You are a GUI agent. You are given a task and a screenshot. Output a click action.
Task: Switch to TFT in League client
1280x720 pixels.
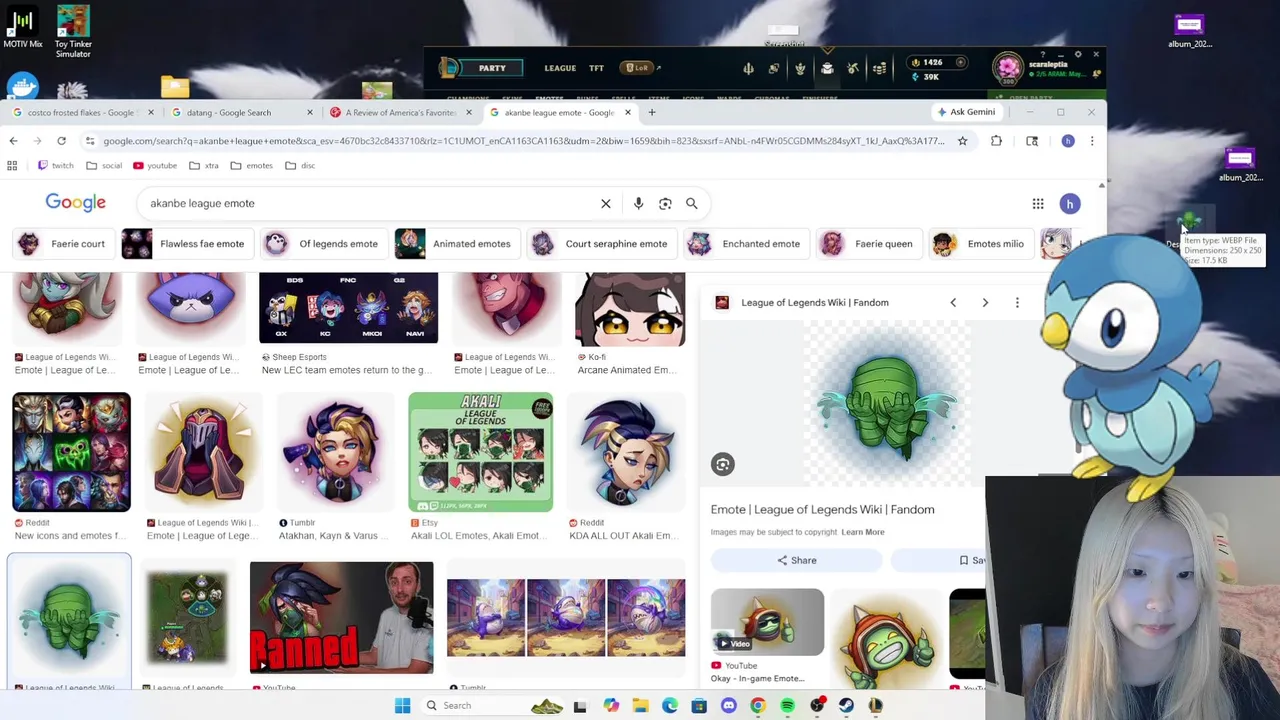pos(596,68)
